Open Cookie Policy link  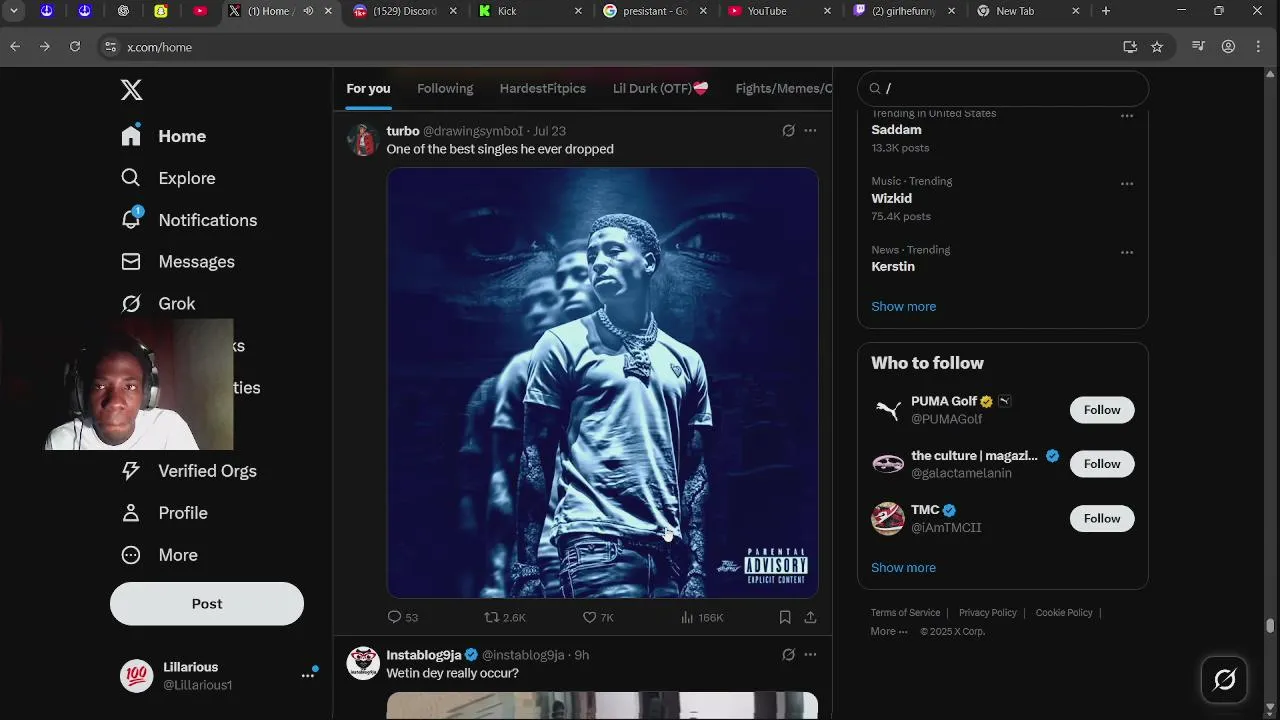point(1064,612)
